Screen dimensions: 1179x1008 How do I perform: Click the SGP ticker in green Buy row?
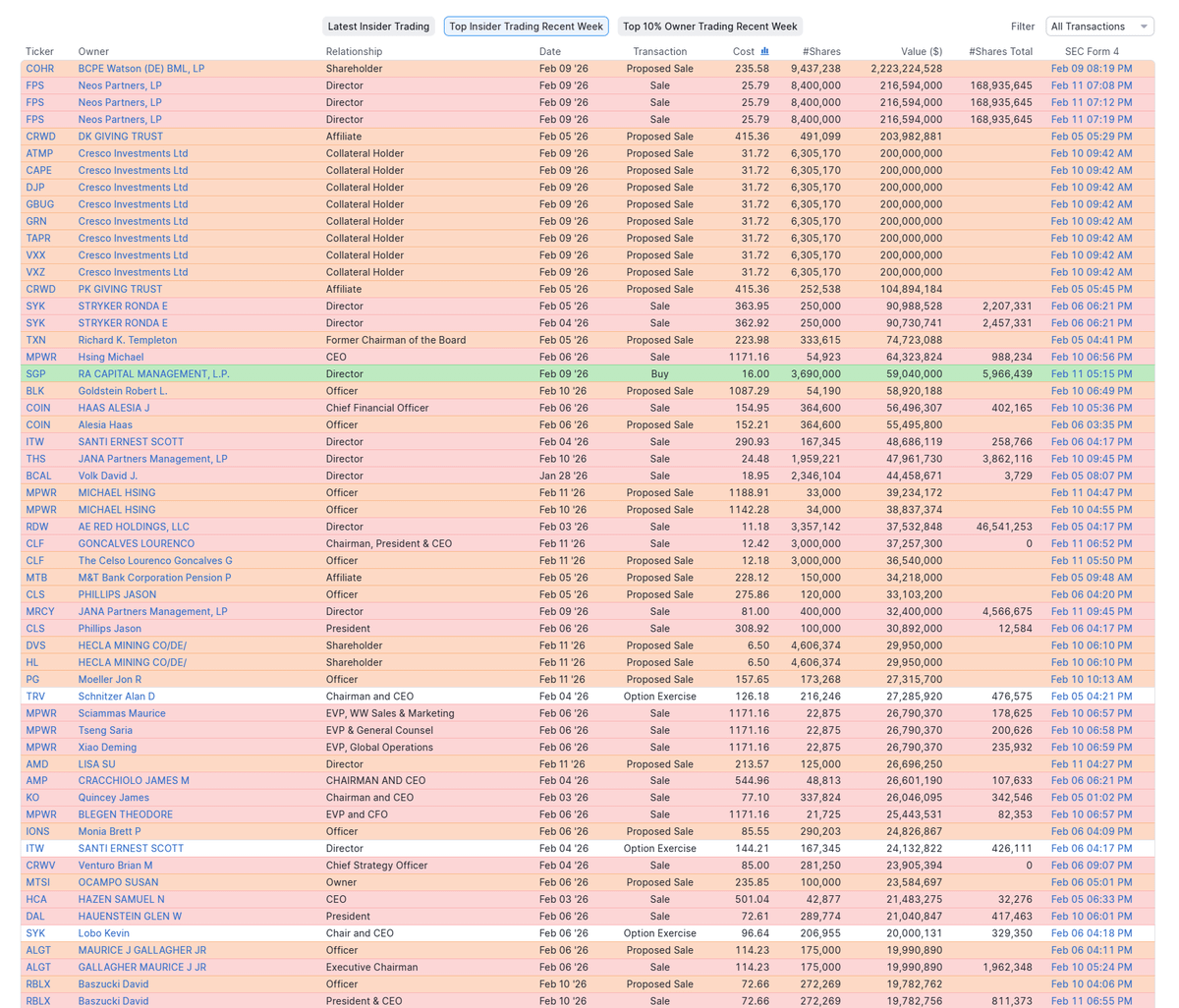35,374
